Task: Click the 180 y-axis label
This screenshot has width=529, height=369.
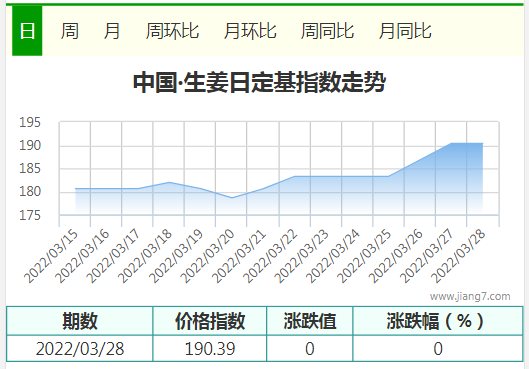Action: pyautogui.click(x=30, y=192)
